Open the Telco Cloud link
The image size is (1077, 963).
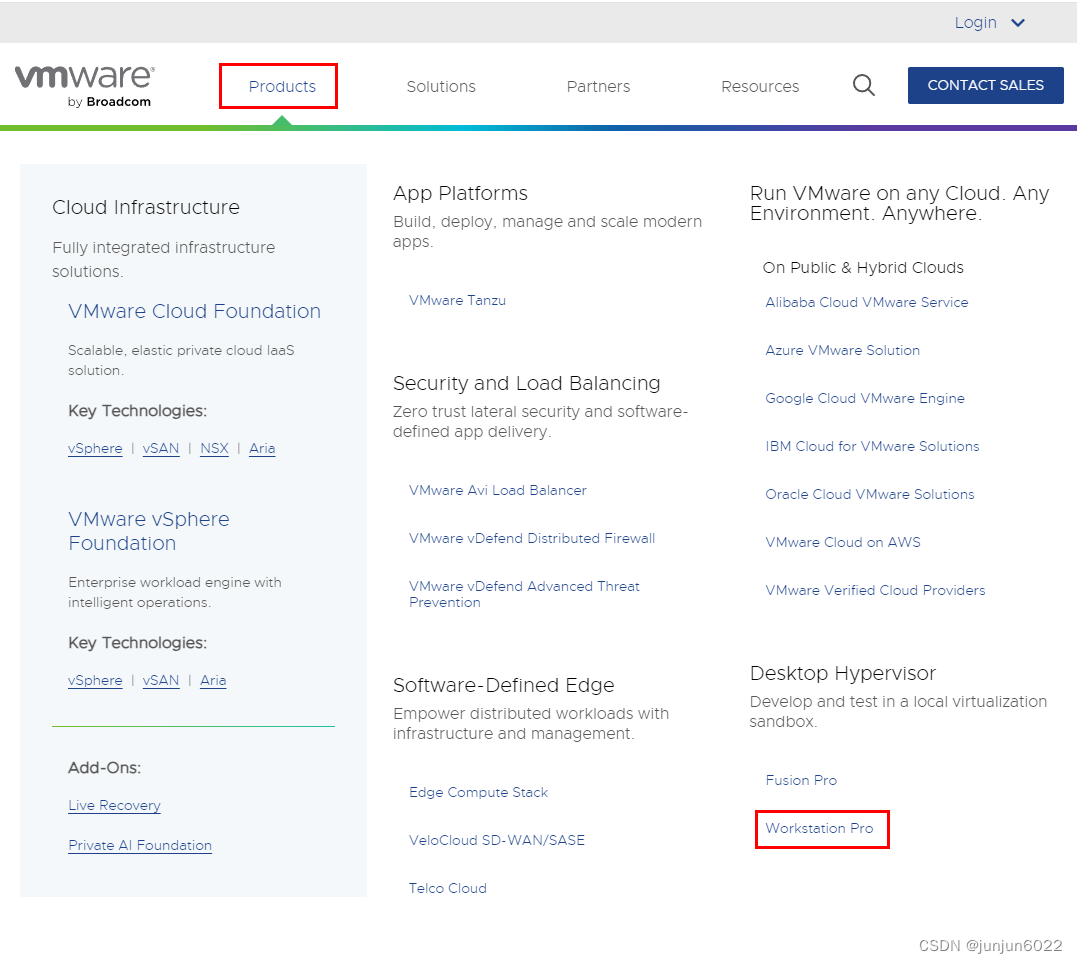[448, 888]
